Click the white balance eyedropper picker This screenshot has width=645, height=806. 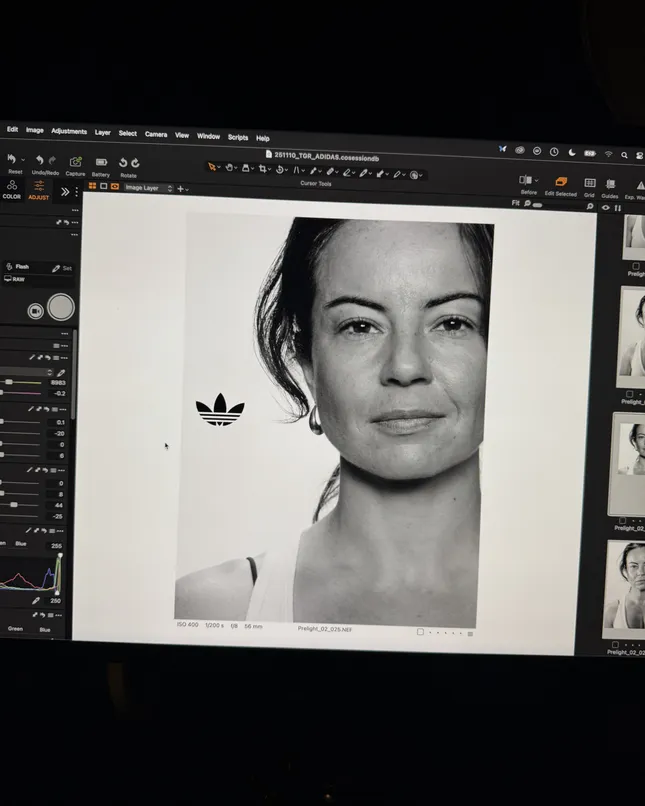[x=61, y=373]
